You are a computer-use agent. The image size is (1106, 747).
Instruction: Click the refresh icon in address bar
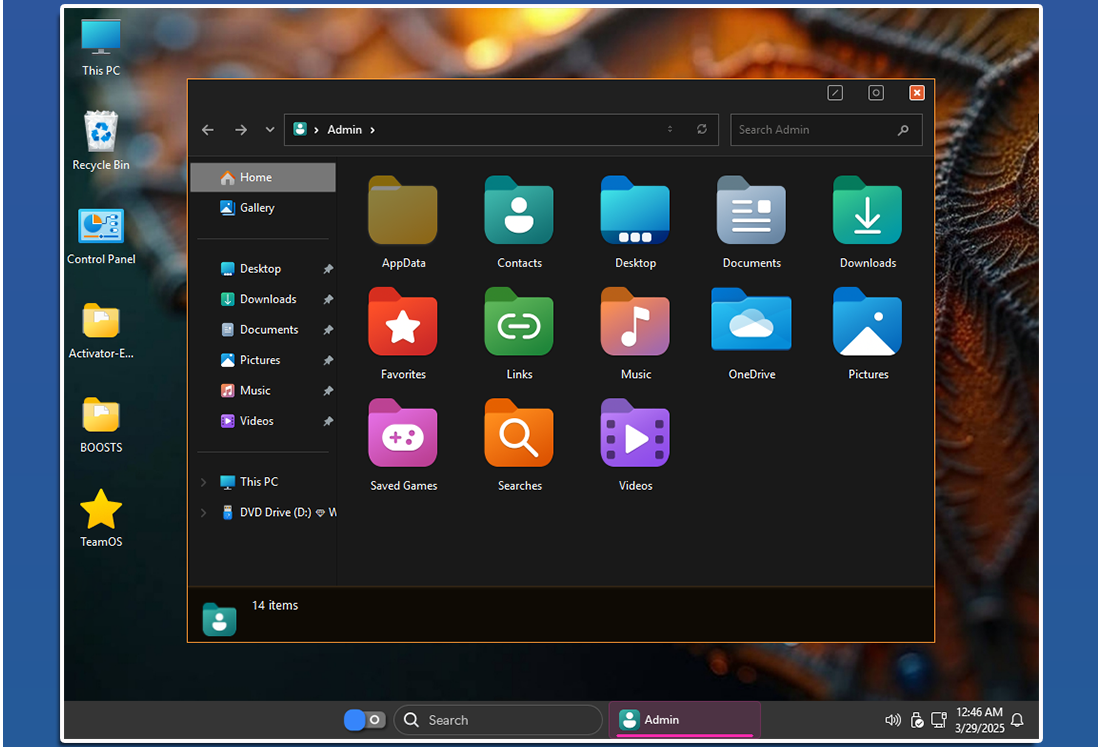coord(702,130)
